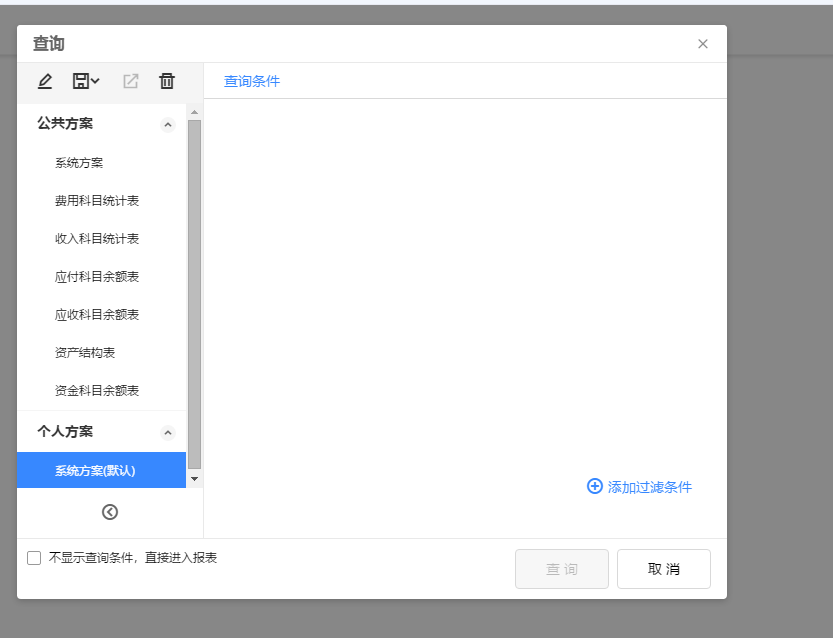Screen dimensions: 833x638
Task: Select 系统方案(默认) personal scheme
Action: tap(101, 470)
